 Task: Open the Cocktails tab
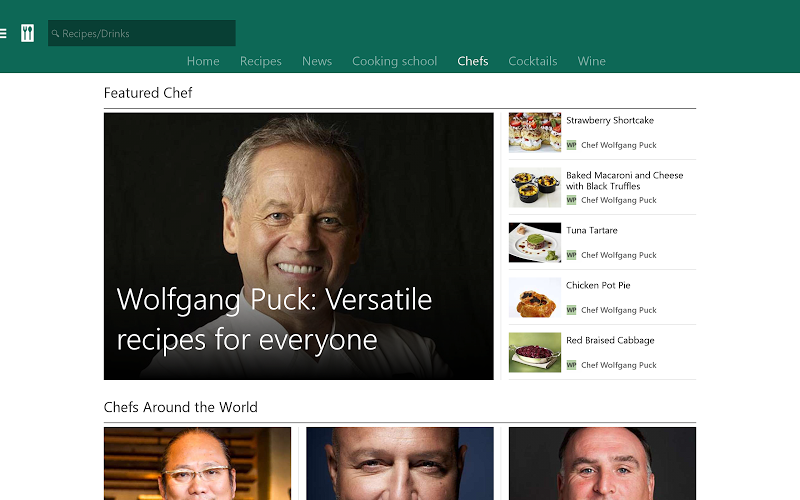pos(533,61)
